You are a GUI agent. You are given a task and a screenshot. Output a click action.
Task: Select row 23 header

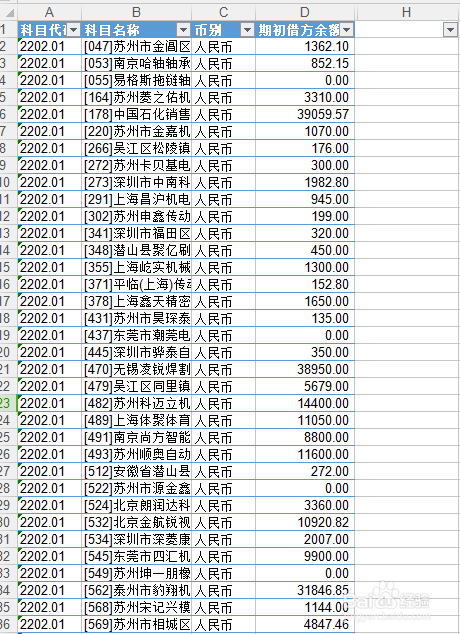click(8, 404)
